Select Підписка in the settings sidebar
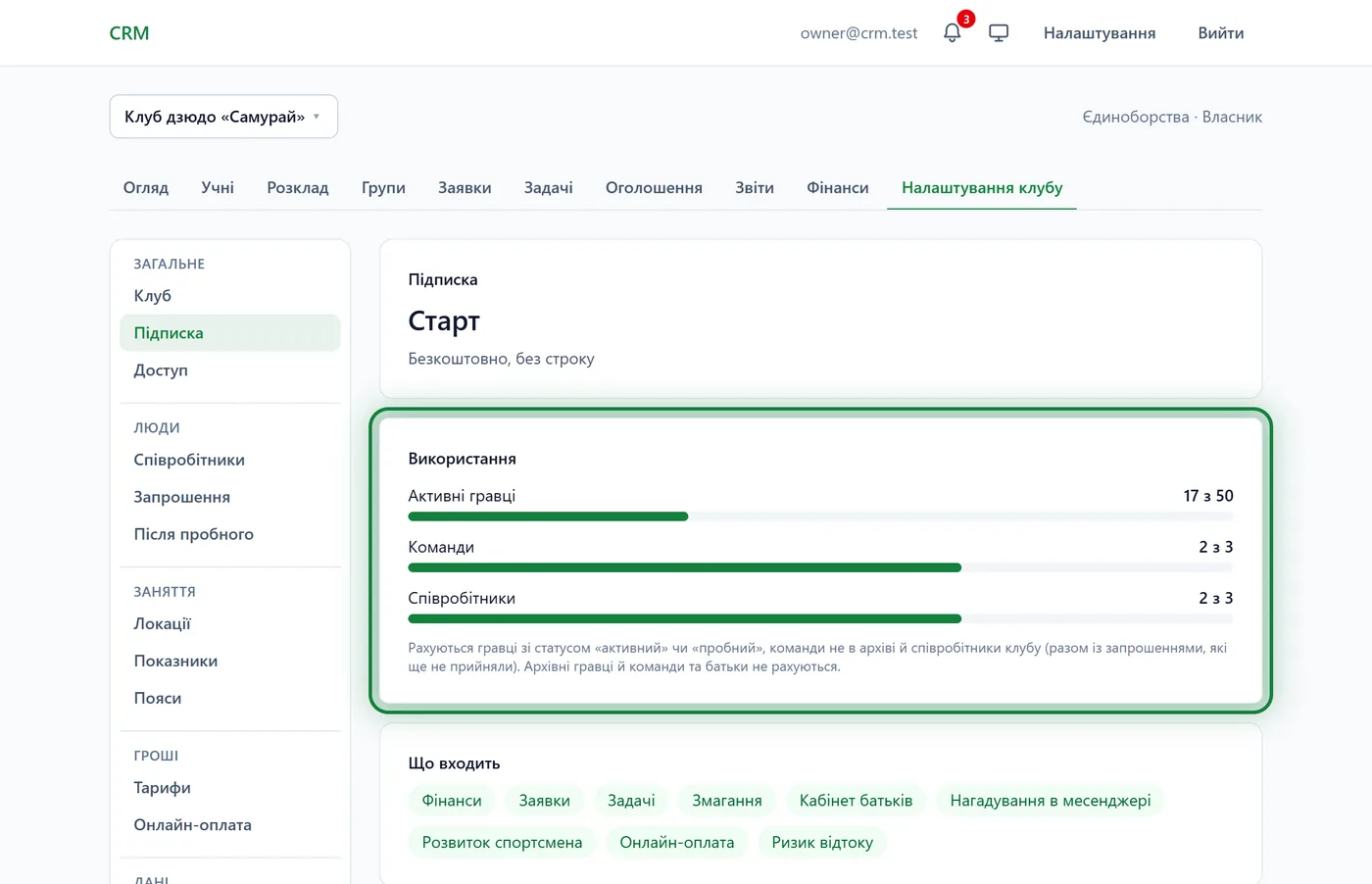Image resolution: width=1372 pixels, height=884 pixels. pyautogui.click(x=230, y=333)
